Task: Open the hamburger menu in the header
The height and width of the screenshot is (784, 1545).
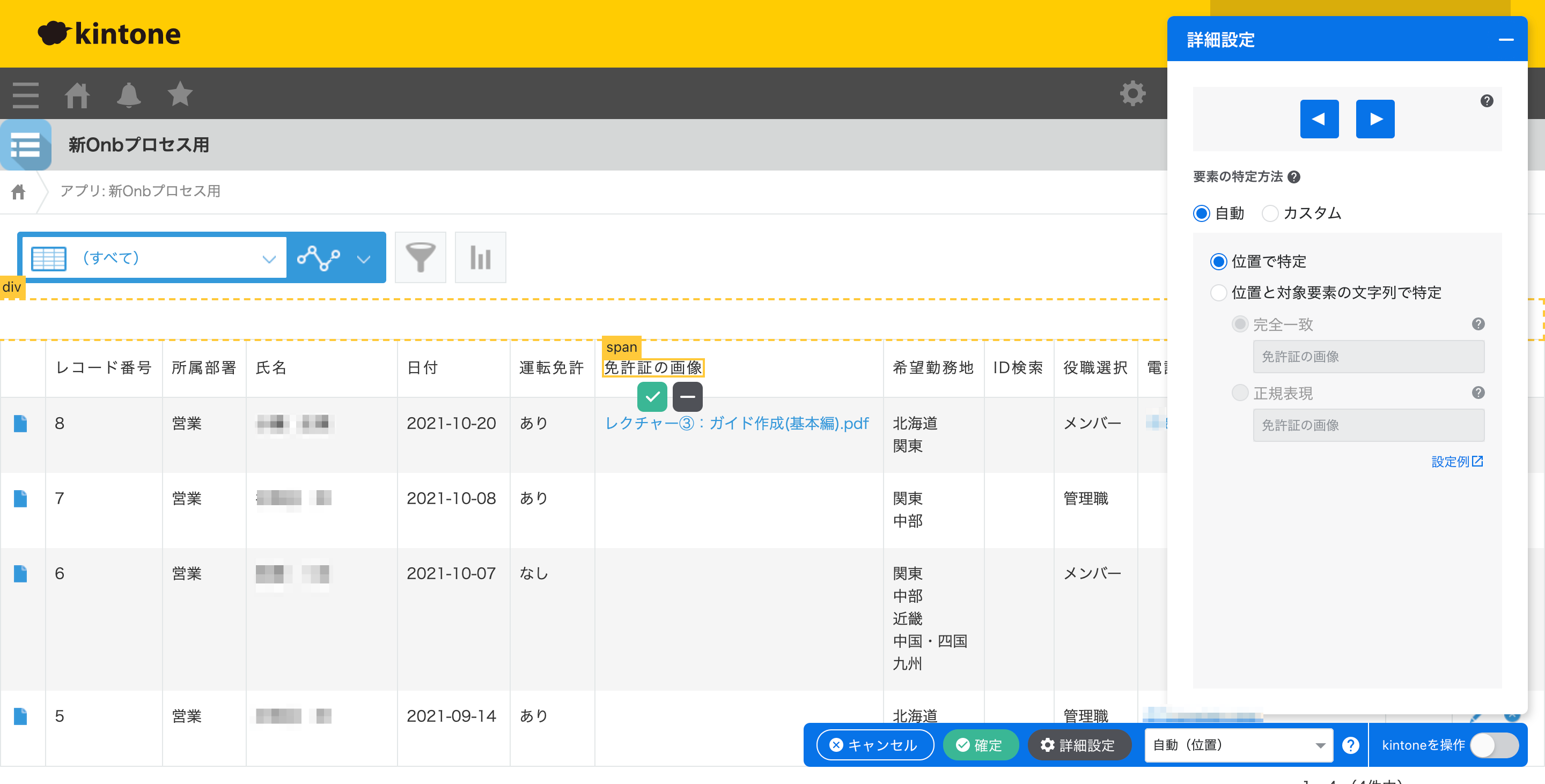Action: tap(25, 95)
